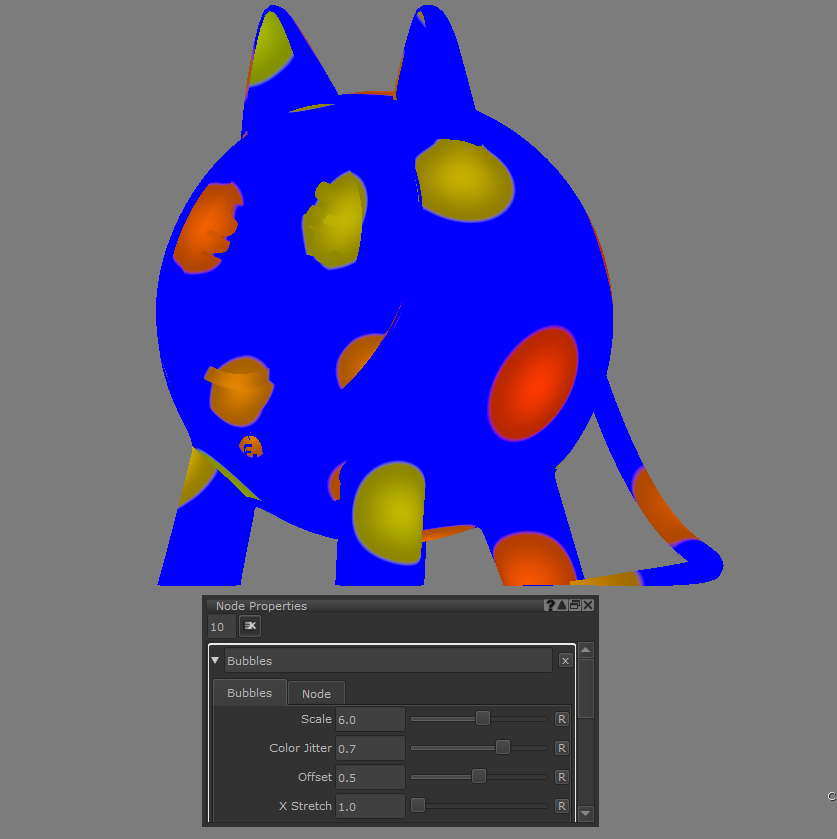Reset X Stretch with its R button
The width and height of the screenshot is (837, 839).
coord(562,806)
